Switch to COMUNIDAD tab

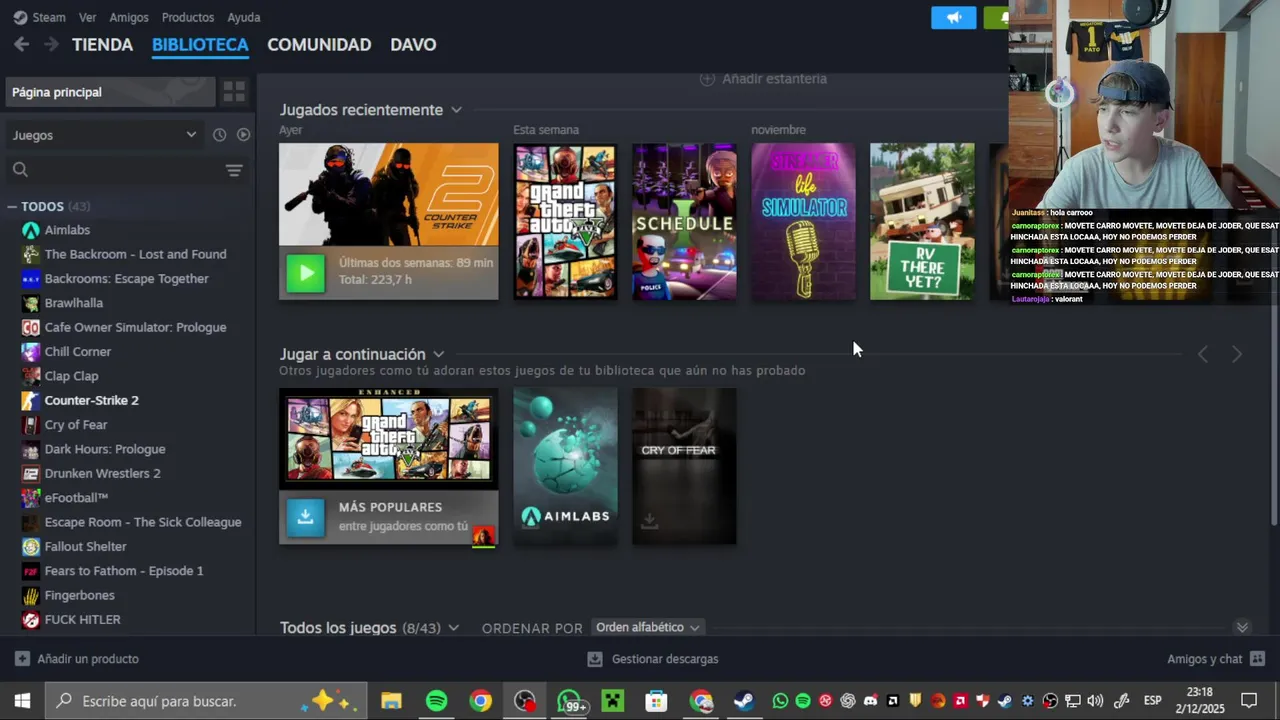pyautogui.click(x=319, y=45)
